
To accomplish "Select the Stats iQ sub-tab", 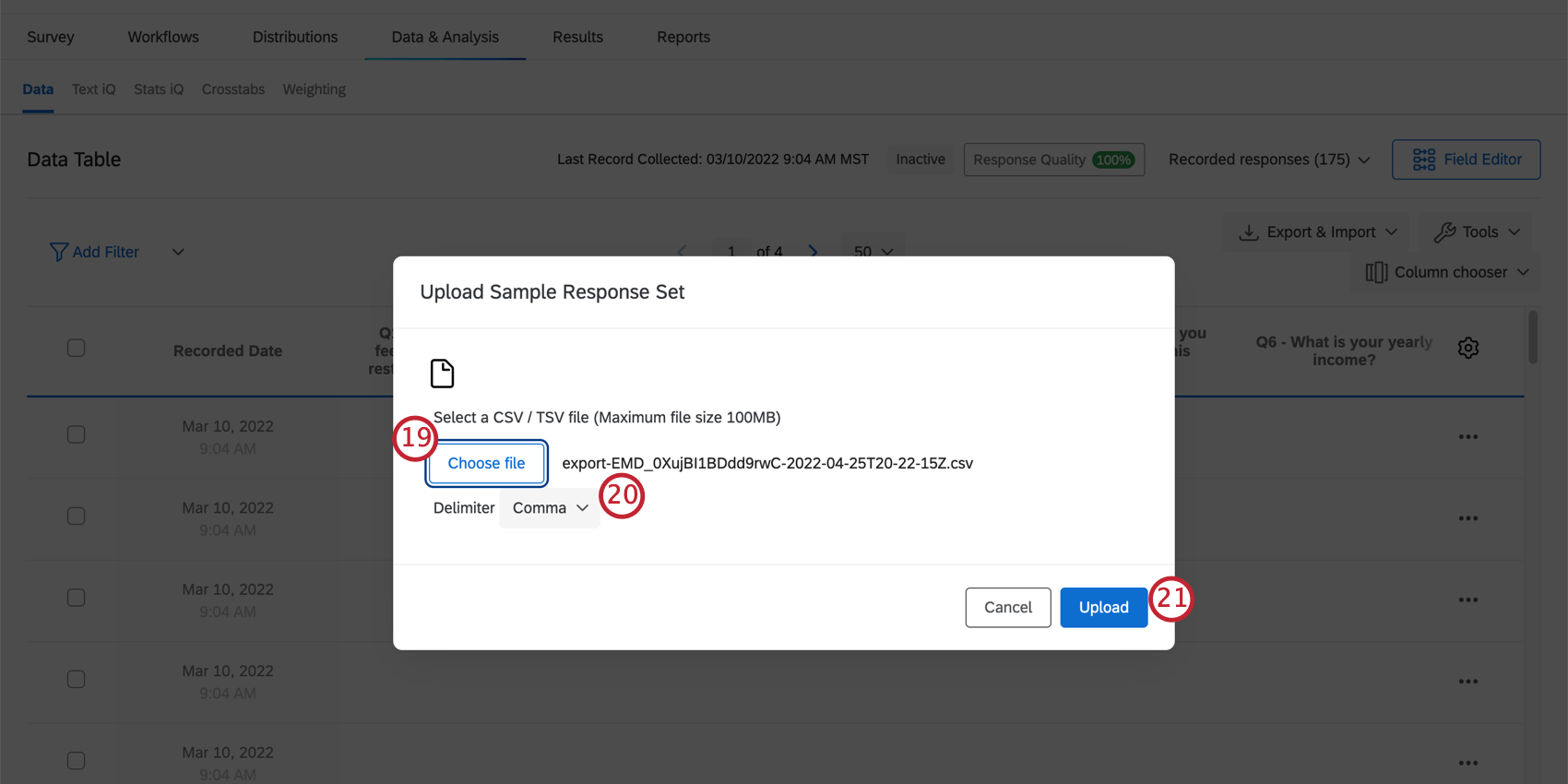I will click(x=159, y=89).
